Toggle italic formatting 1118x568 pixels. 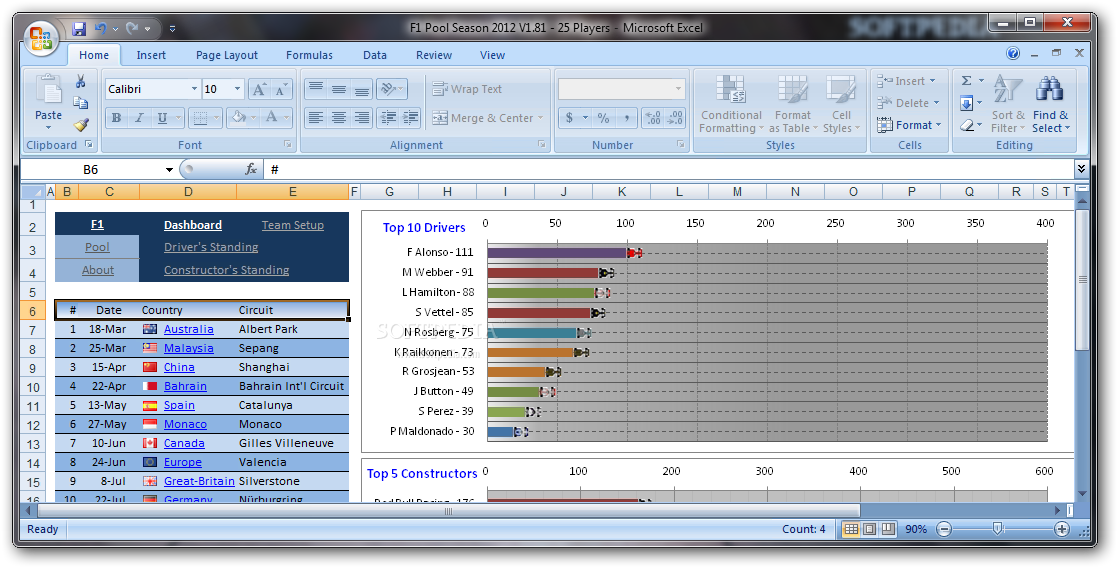tap(139, 118)
